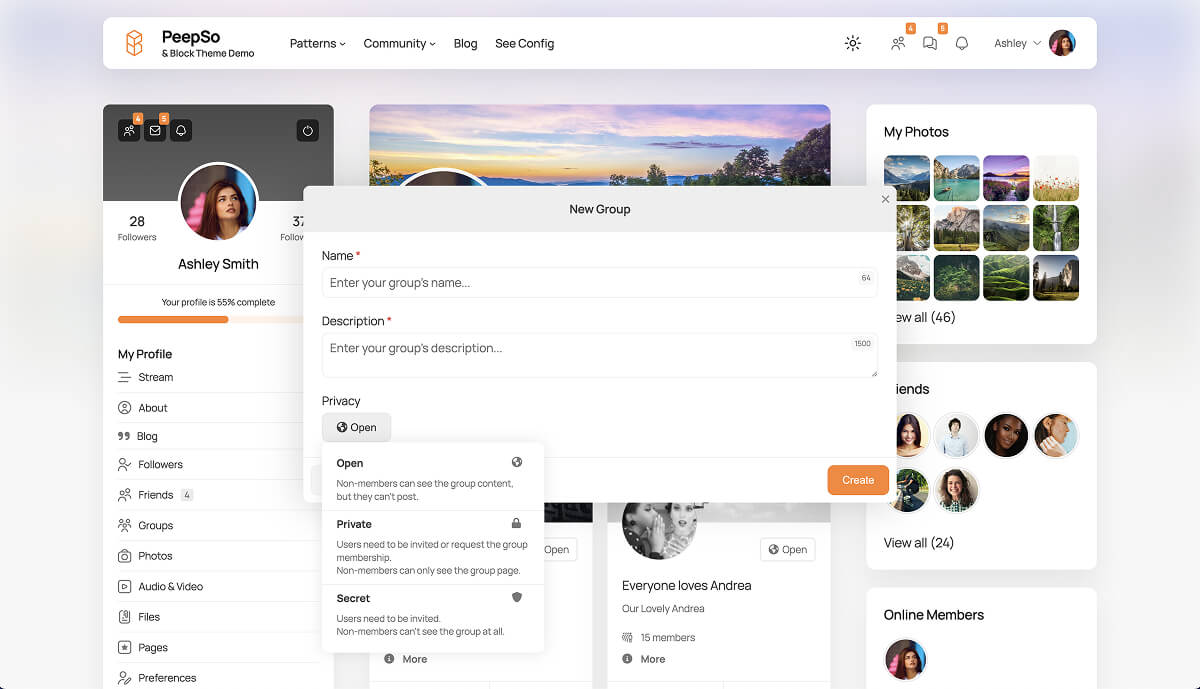The height and width of the screenshot is (689, 1200).
Task: Click the My Photos widget heading
Action: [x=916, y=131]
